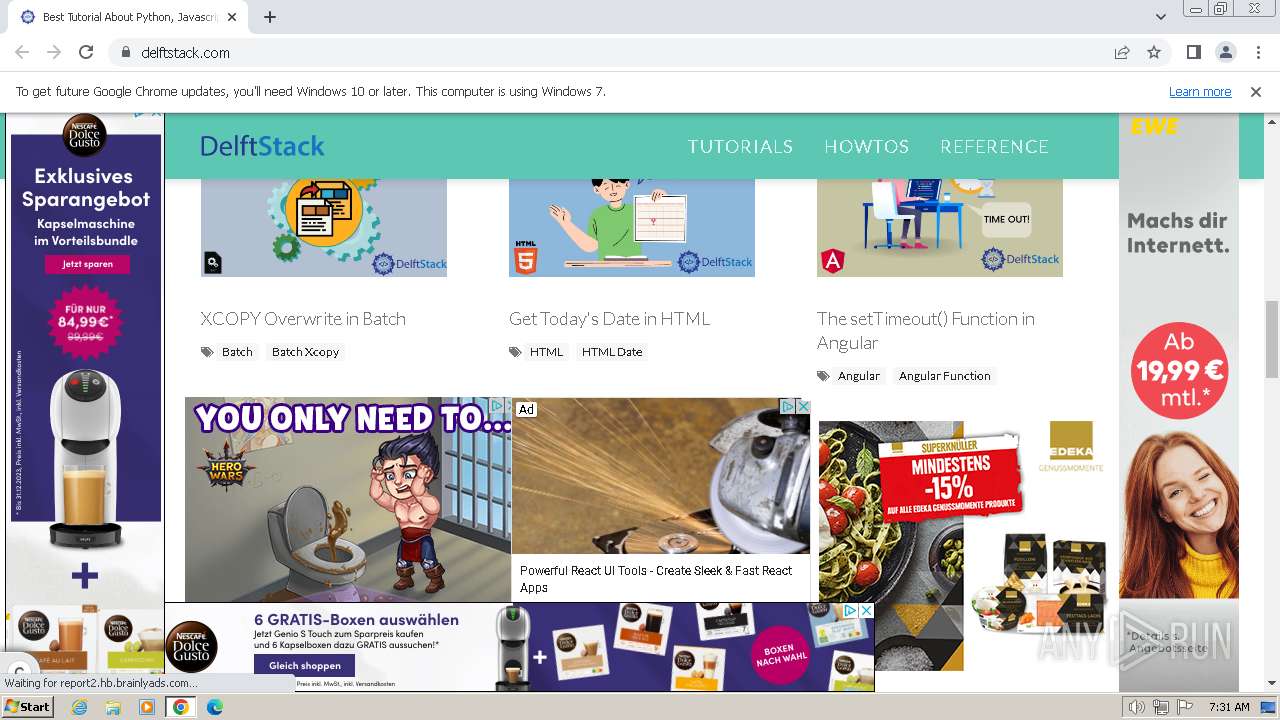This screenshot has height=720, width=1280.
Task: Click the AdChoices icon on the Dolce Gusto banner
Action: click(850, 611)
